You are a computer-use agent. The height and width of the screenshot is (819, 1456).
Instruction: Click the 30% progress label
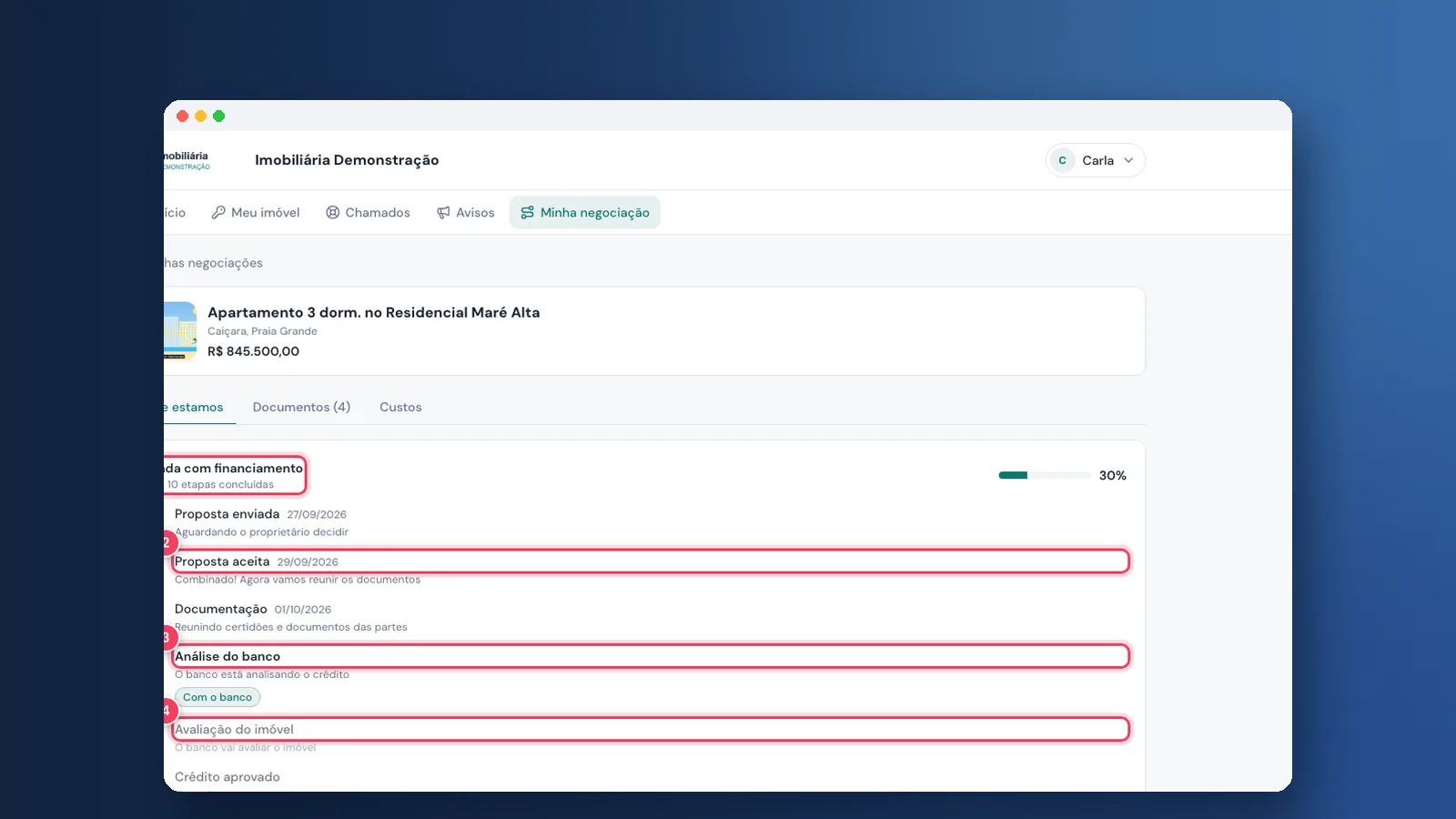[1112, 475]
